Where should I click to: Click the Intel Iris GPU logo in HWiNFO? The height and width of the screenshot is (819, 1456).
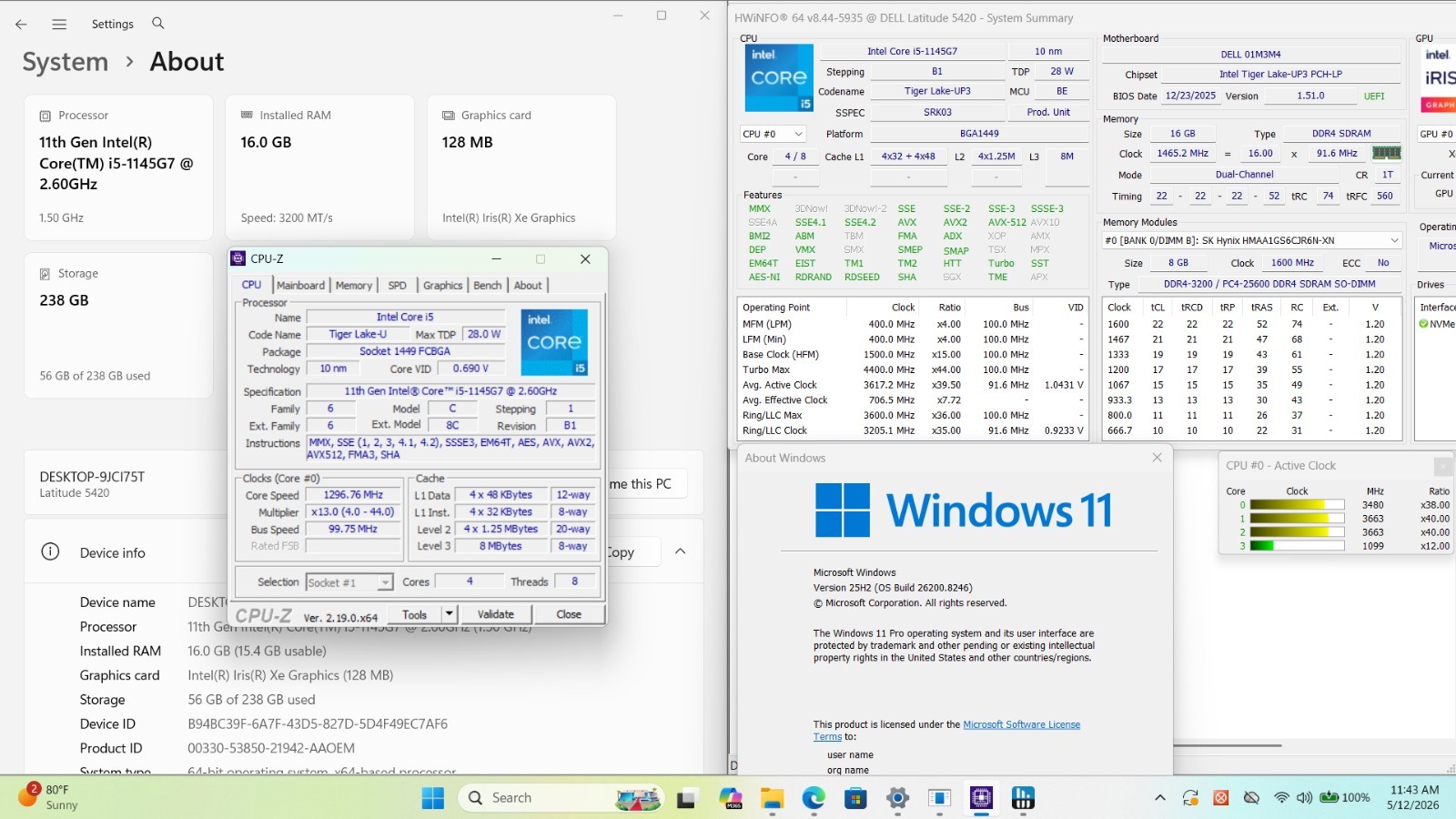(x=1438, y=78)
